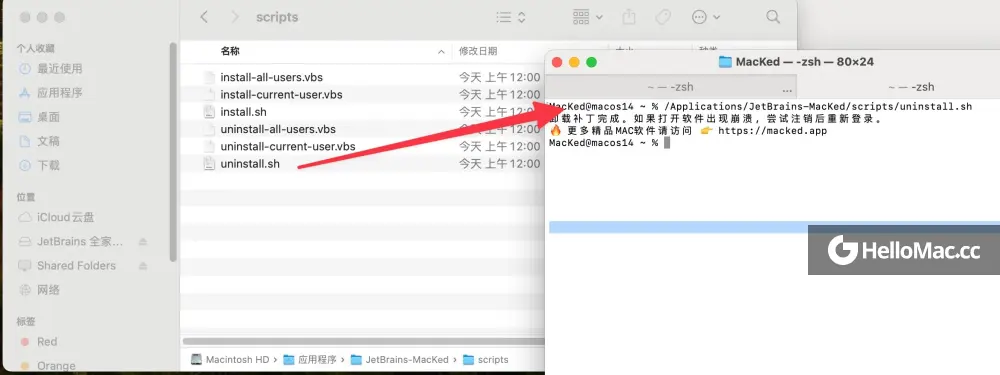Click Finder sidebar scrollbar
Image resolution: width=1000 pixels, height=375 pixels.
click(x=173, y=152)
